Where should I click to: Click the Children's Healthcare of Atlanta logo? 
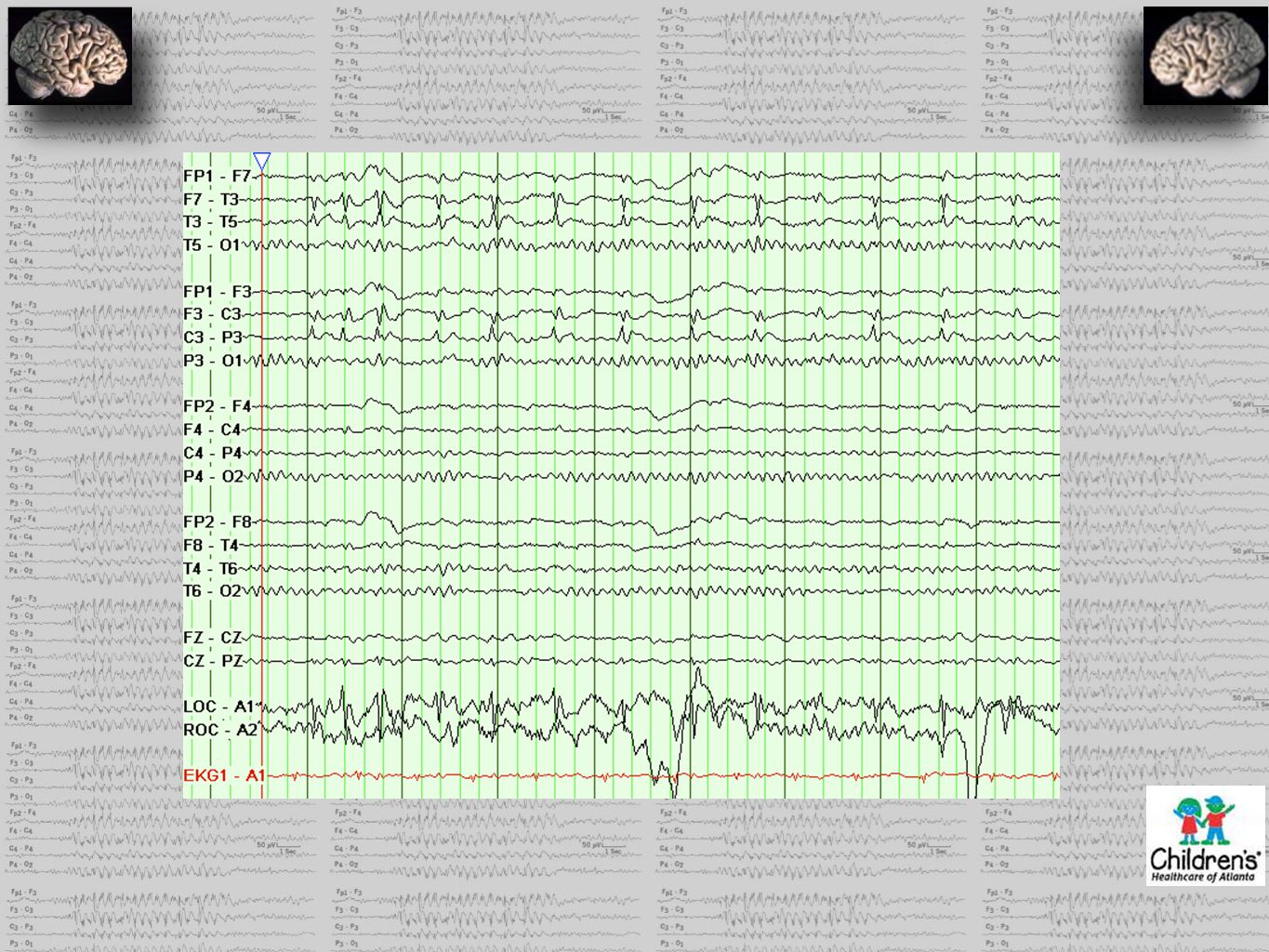coord(1207,836)
